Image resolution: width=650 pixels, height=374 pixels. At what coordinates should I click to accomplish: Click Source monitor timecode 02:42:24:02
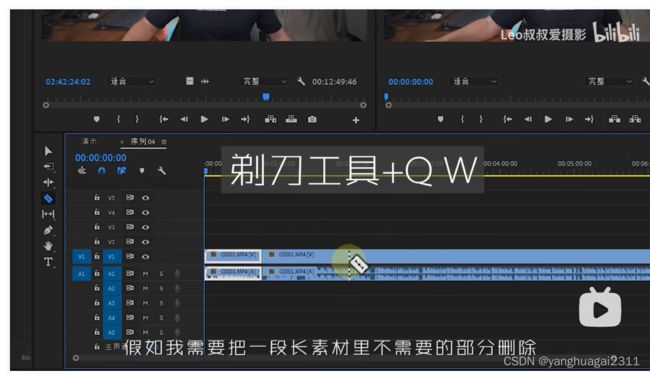pyautogui.click(x=68, y=82)
